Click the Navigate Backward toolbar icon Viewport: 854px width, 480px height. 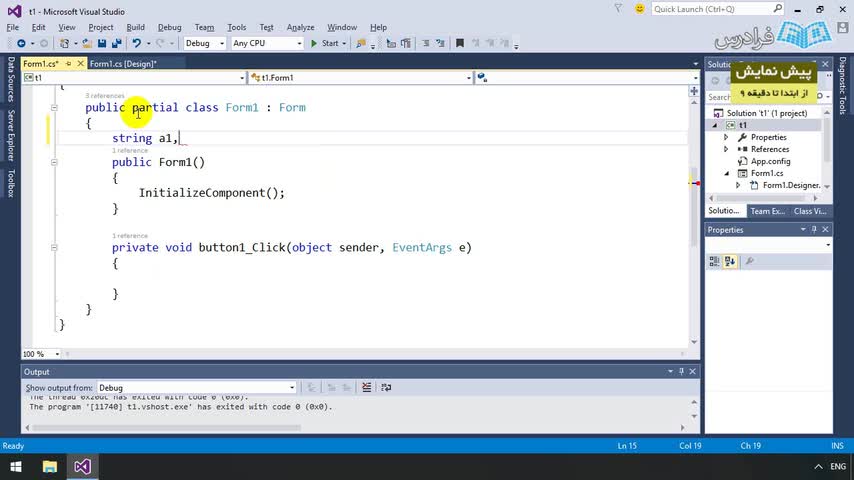point(21,43)
